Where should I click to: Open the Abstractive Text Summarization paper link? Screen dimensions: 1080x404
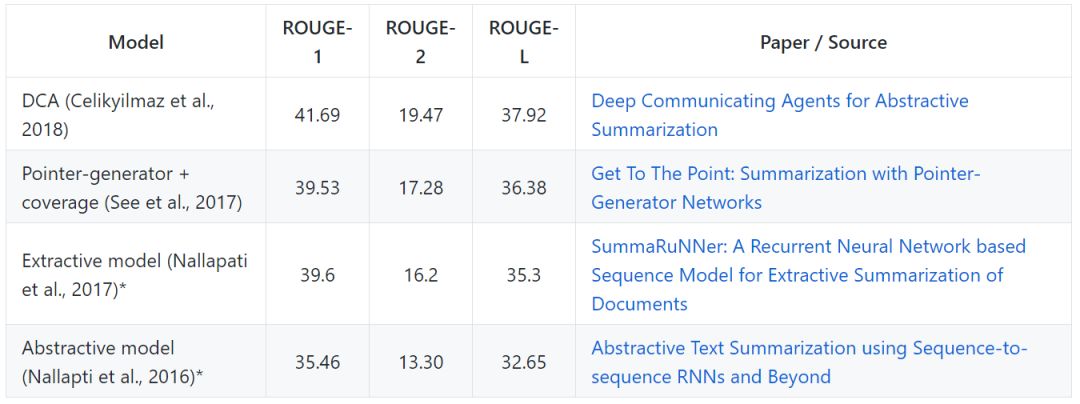pyautogui.click(x=809, y=363)
